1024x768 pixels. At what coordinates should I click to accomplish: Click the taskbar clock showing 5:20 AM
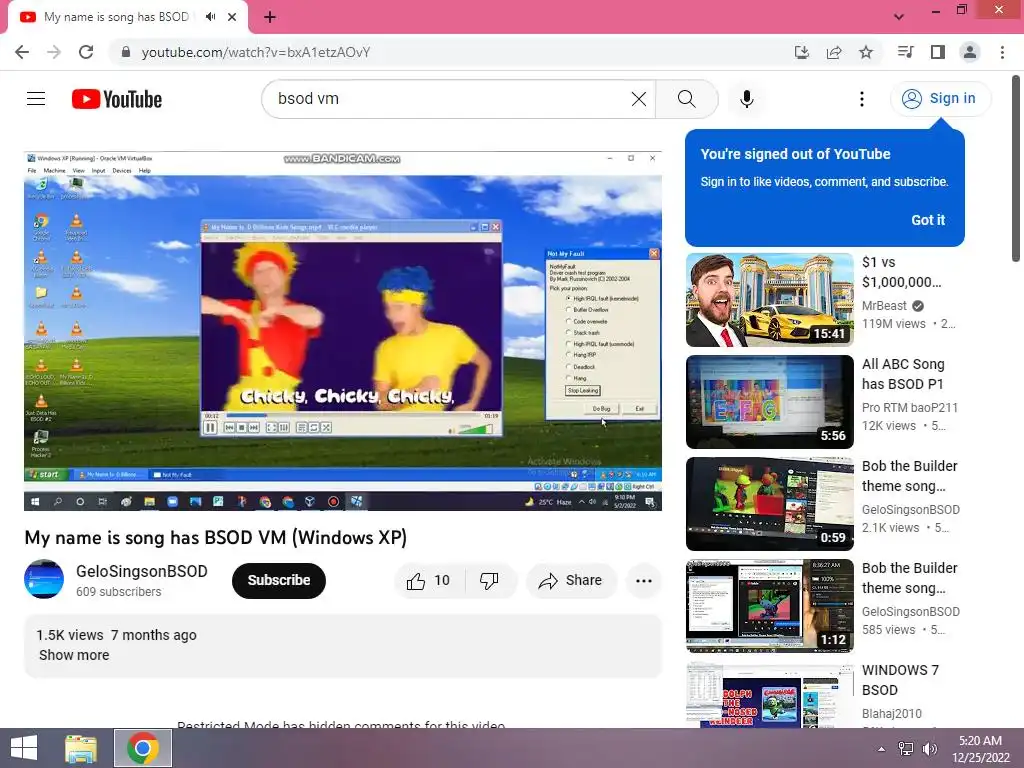click(980, 749)
